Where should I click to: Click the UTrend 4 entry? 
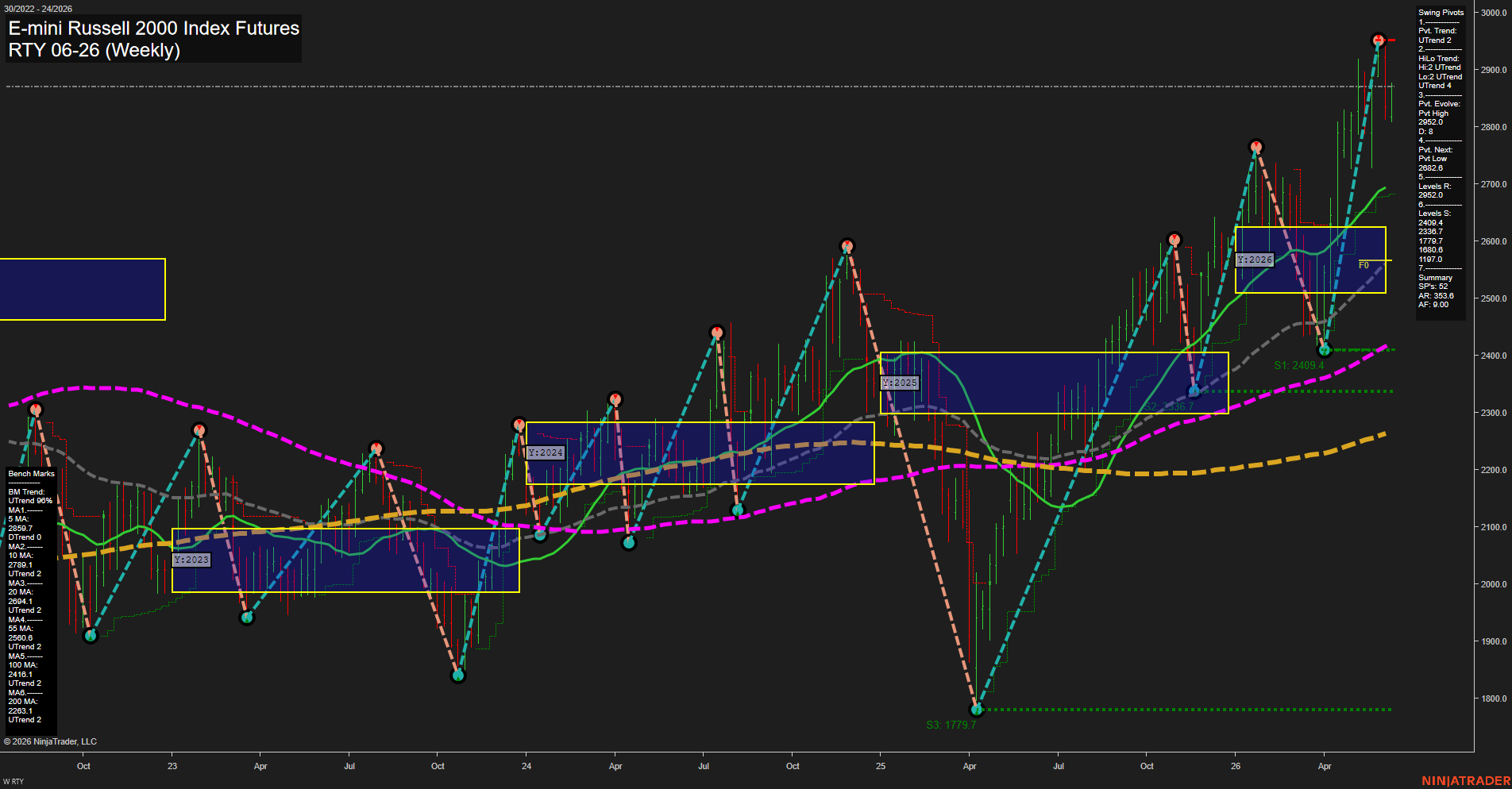[1435, 86]
